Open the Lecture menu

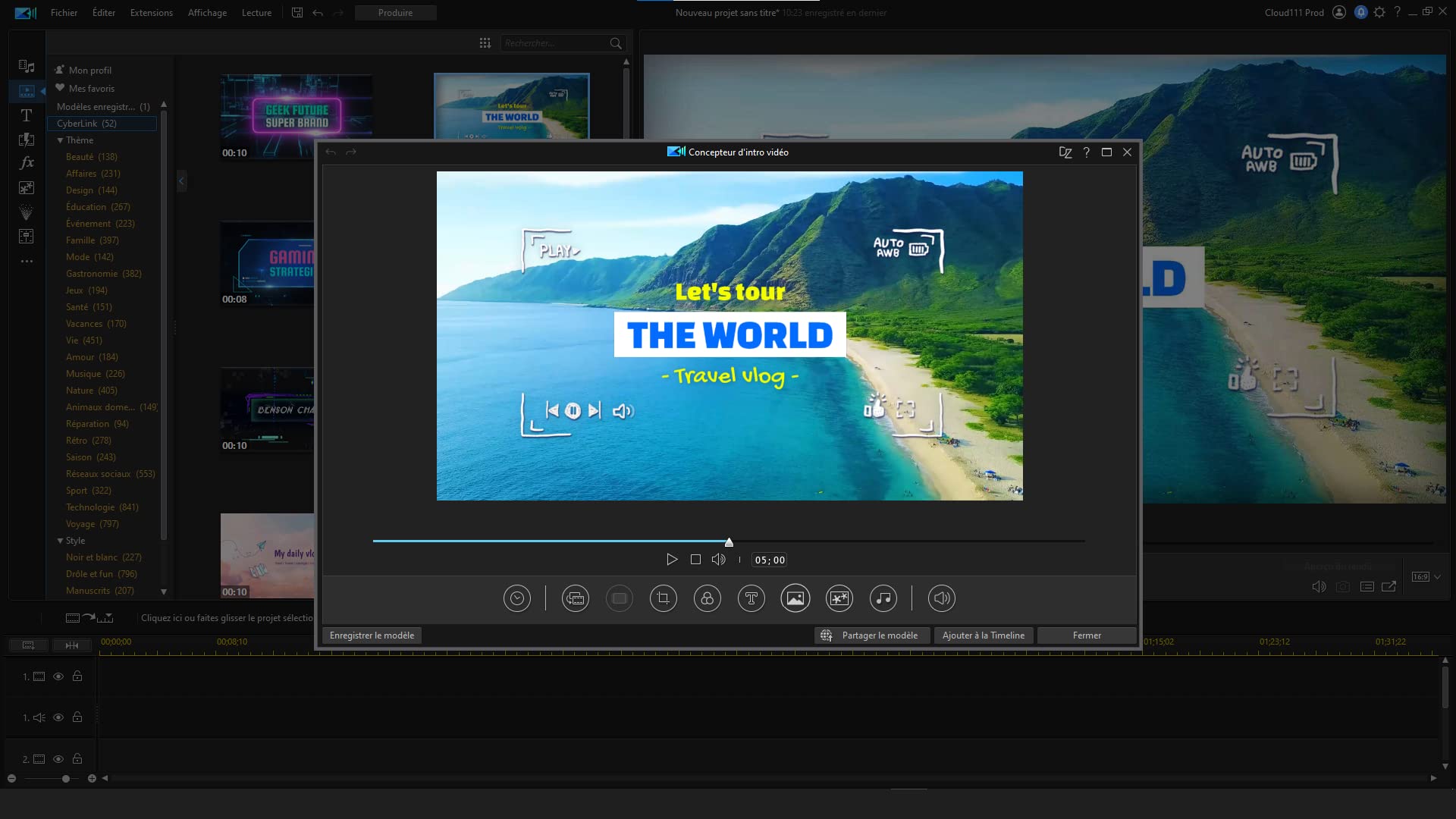click(x=256, y=13)
